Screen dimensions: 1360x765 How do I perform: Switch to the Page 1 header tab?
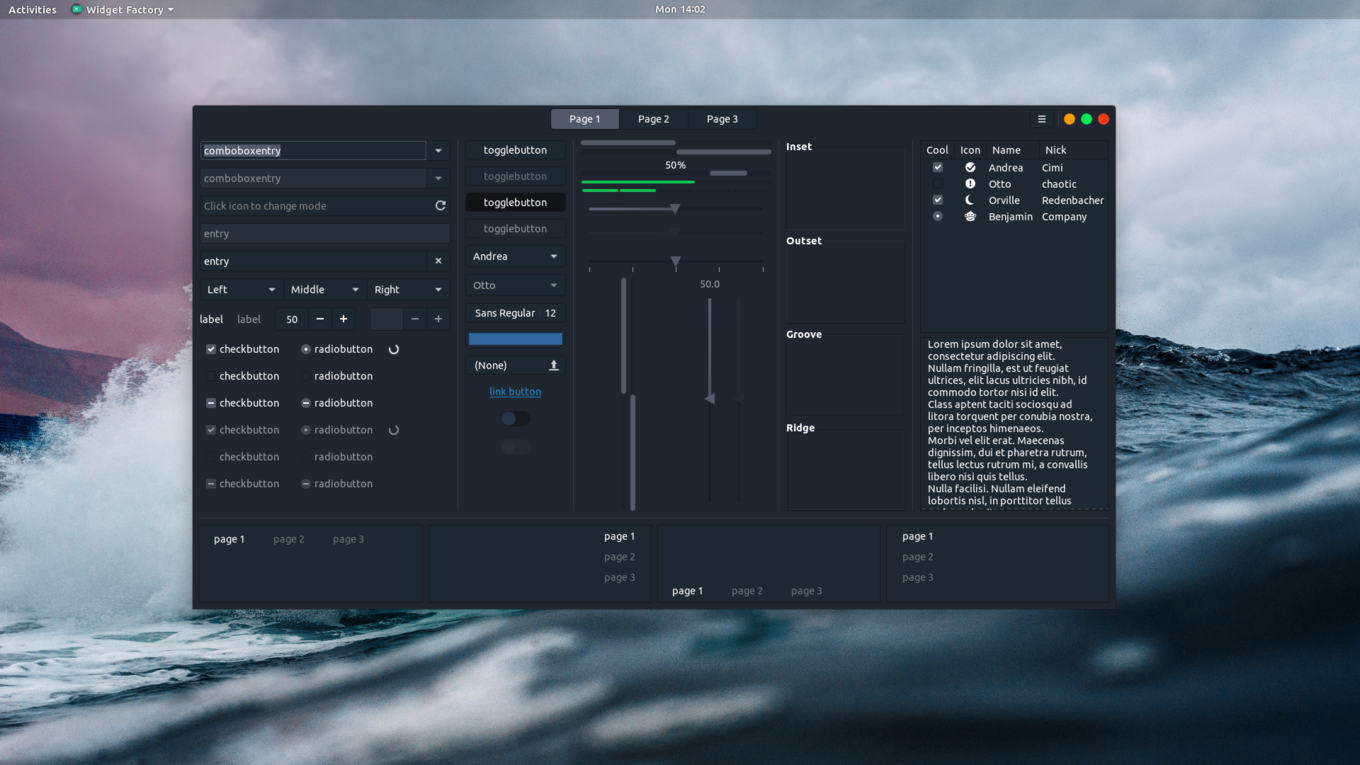[x=585, y=119]
